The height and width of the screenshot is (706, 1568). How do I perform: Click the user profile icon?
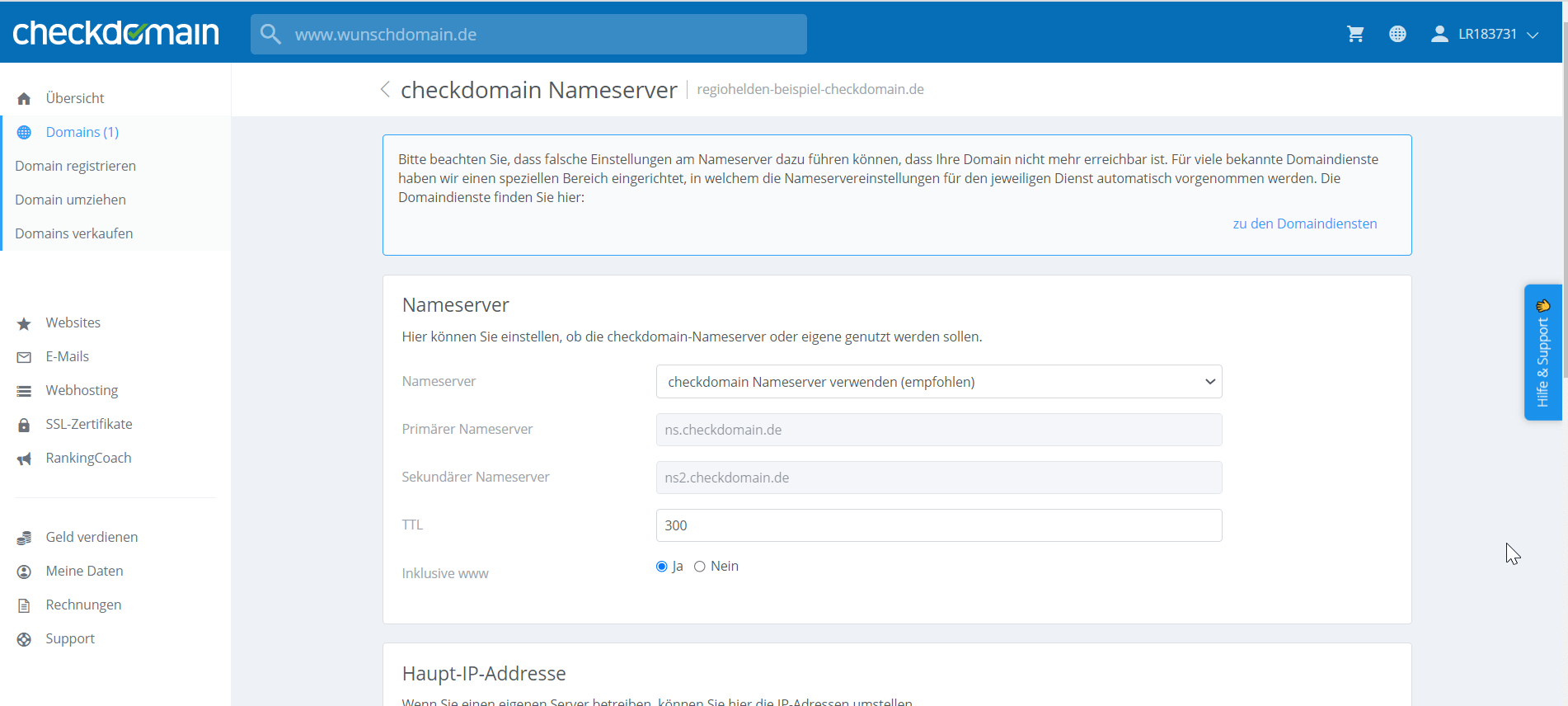pyautogui.click(x=1439, y=34)
